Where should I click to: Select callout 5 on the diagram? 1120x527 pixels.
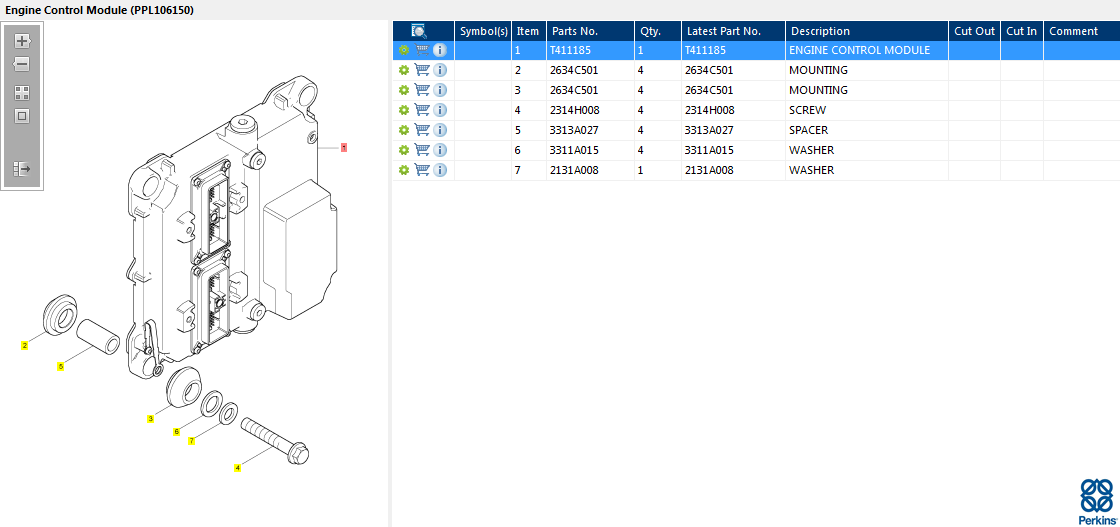pos(61,366)
